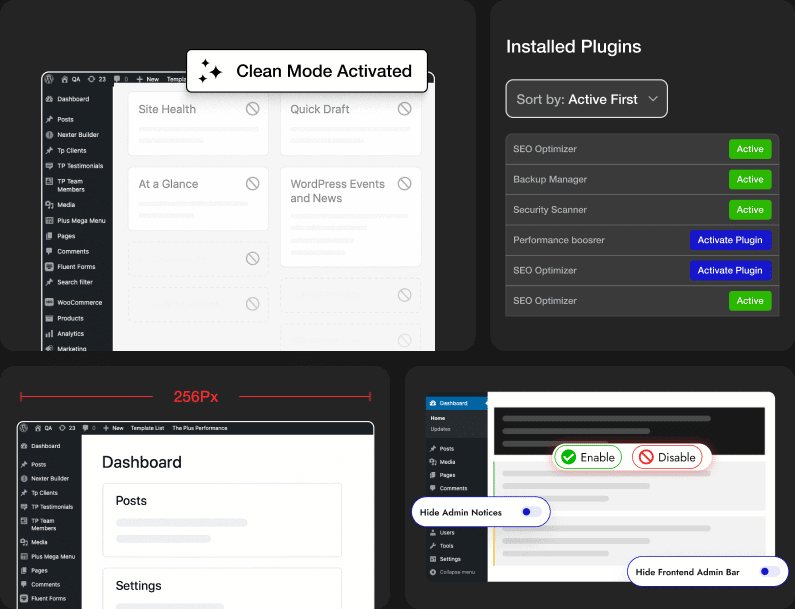Select Dashboard in the blue notices sidebar
Viewport: 795px width, 609px height.
click(456, 403)
